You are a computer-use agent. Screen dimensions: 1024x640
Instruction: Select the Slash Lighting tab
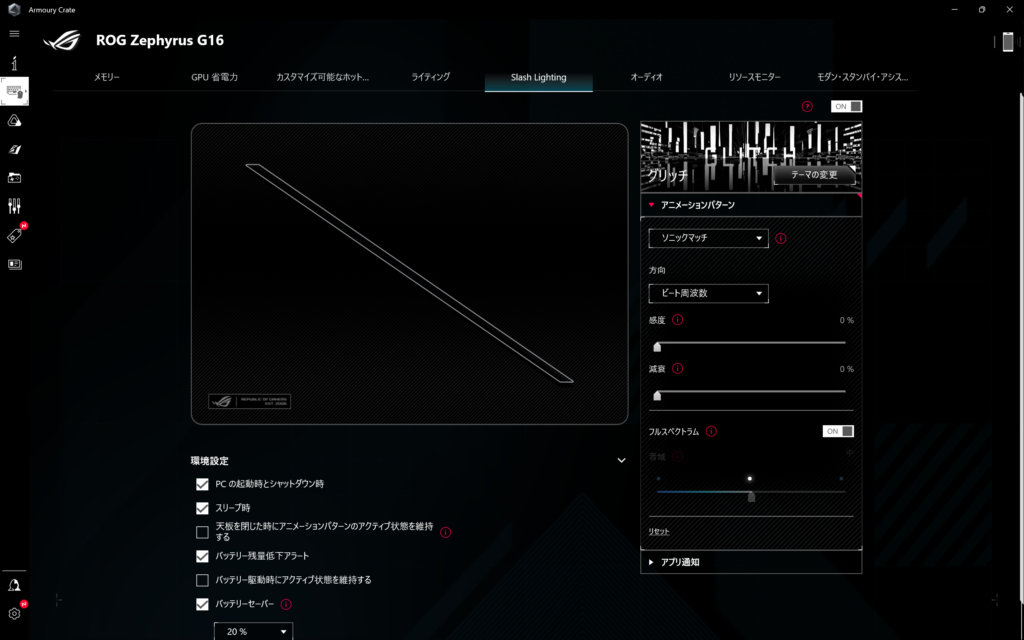tap(539, 77)
